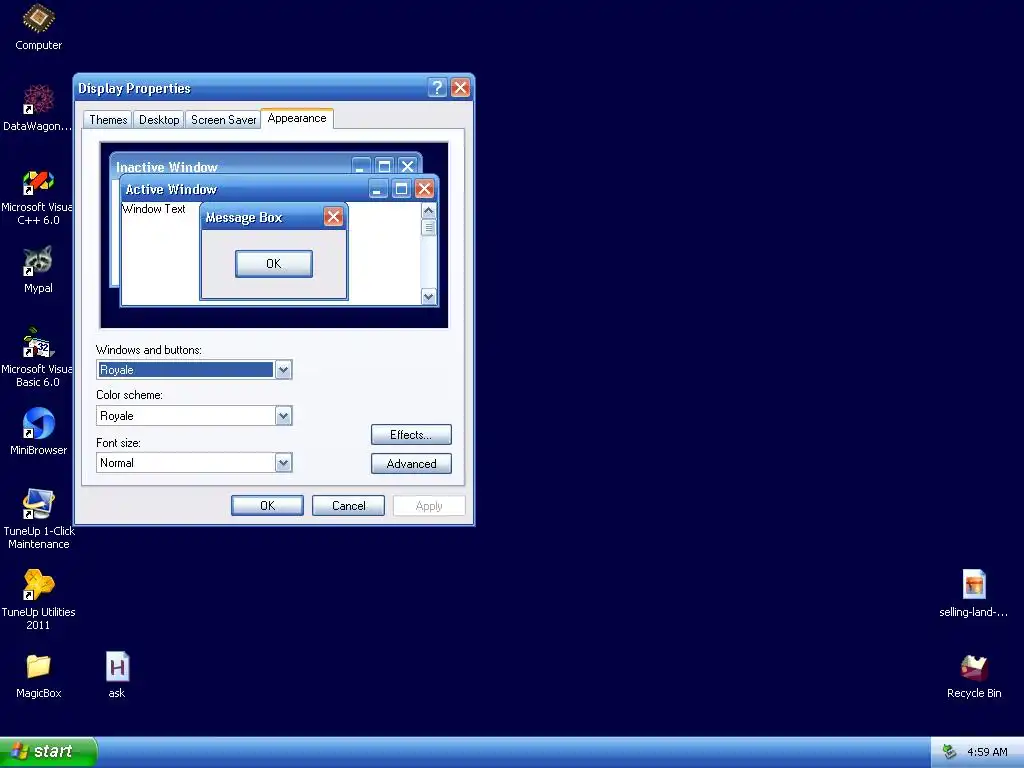Select the MiniBrowser desktop icon
This screenshot has height=768, width=1024.
point(39,432)
